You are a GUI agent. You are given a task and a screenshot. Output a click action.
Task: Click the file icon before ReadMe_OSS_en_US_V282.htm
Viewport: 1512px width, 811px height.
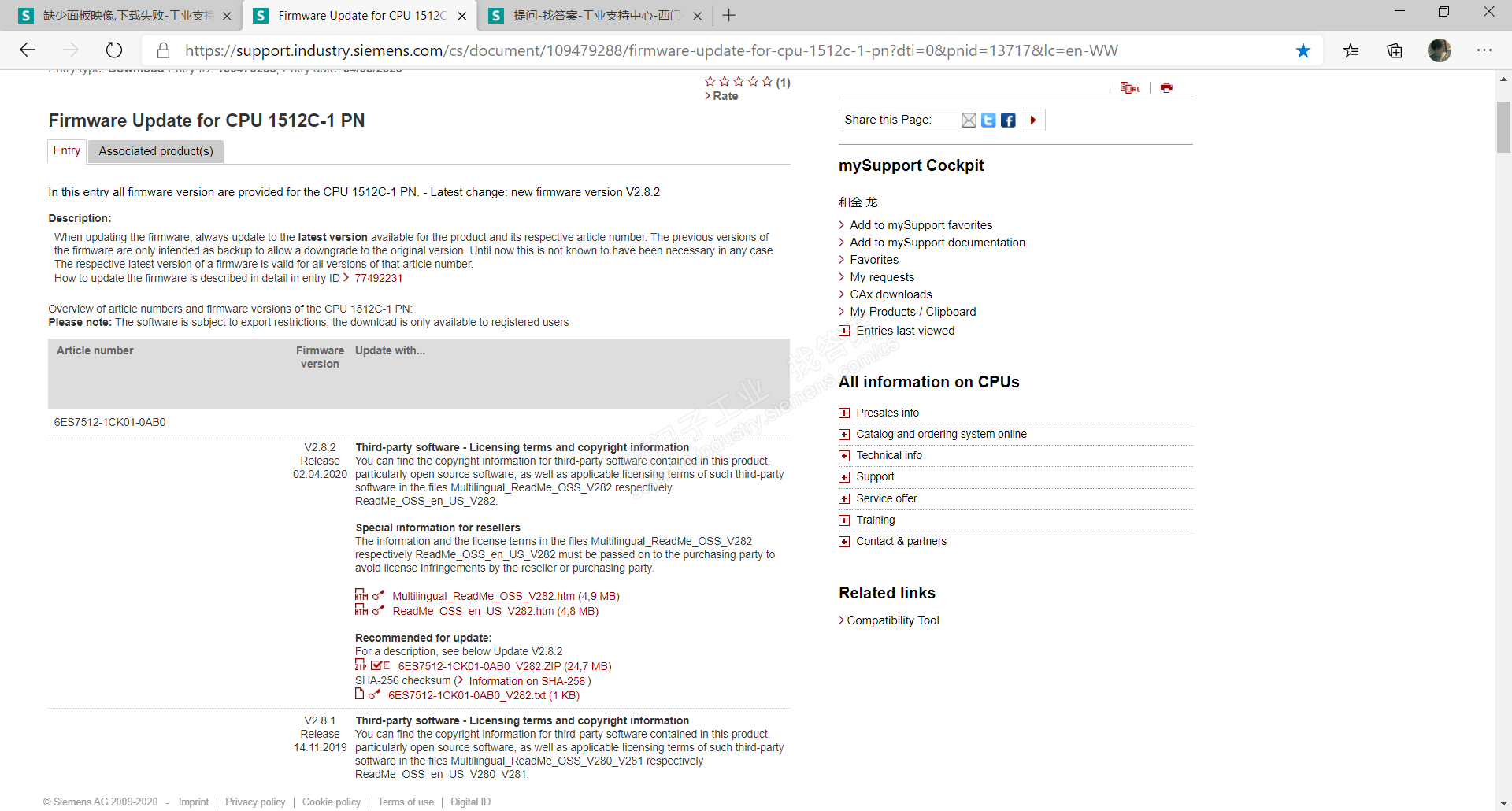(x=361, y=610)
